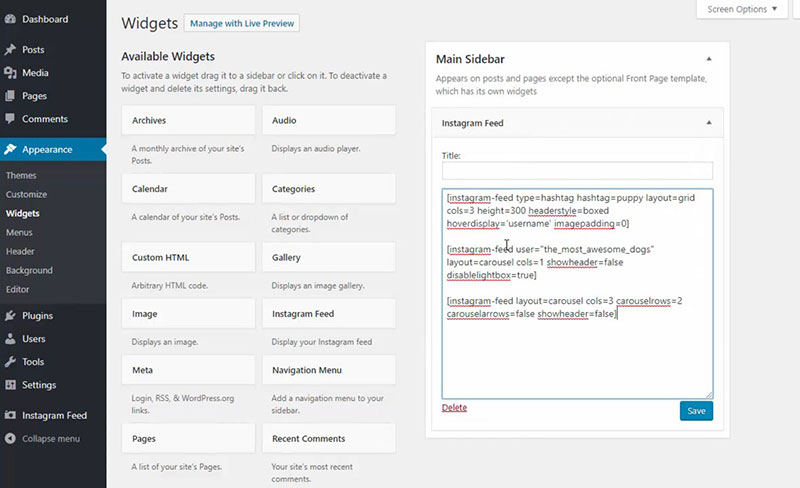Screen dimensions: 800x488
Task: Click the Posts pushpin icon
Action: click(x=10, y=50)
